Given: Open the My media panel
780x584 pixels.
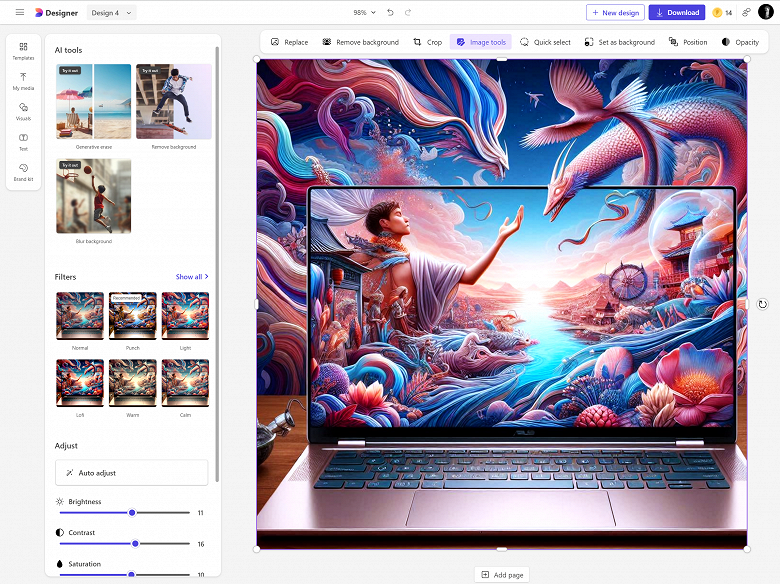Looking at the screenshot, I should pos(23,82).
